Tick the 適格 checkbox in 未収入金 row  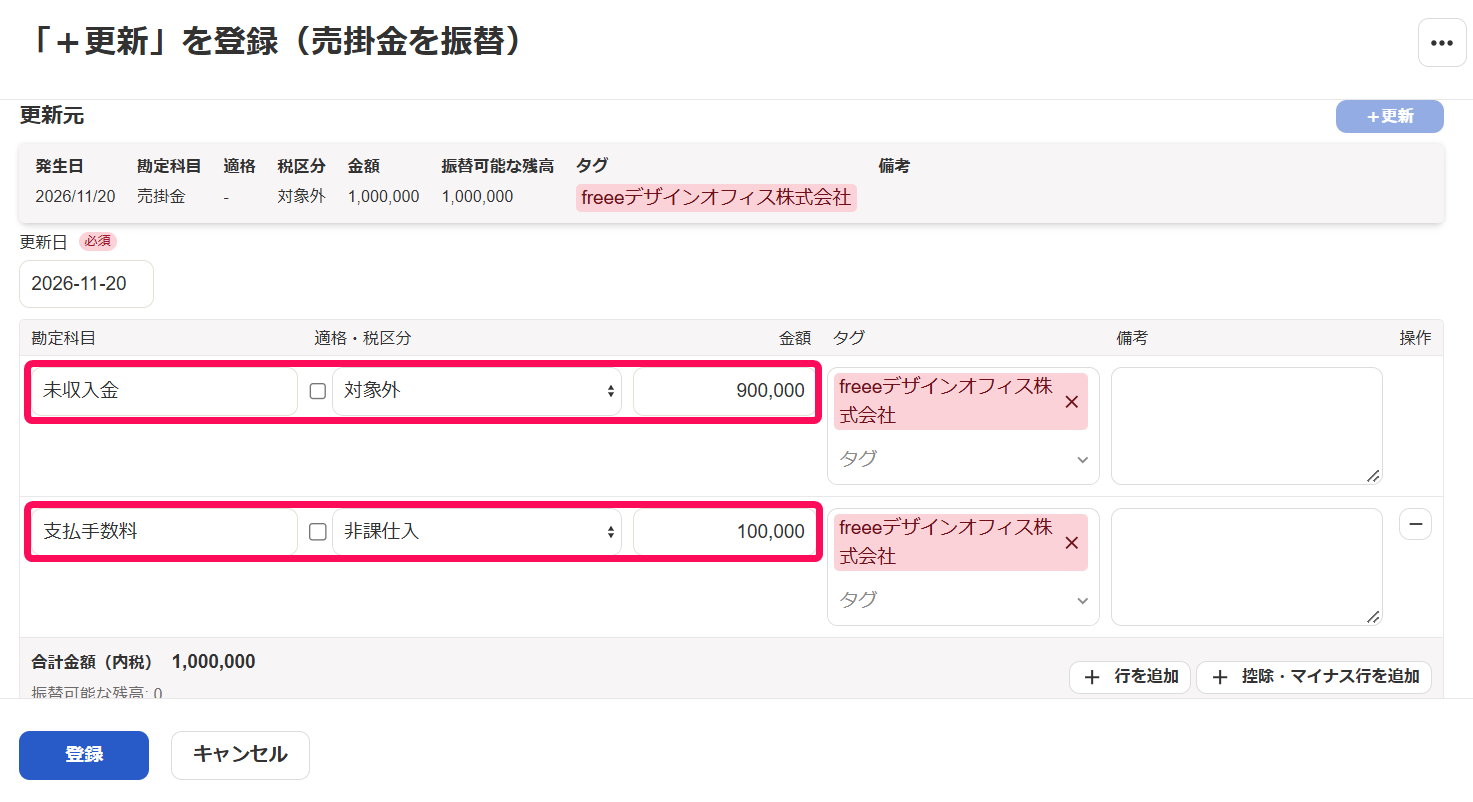point(318,392)
